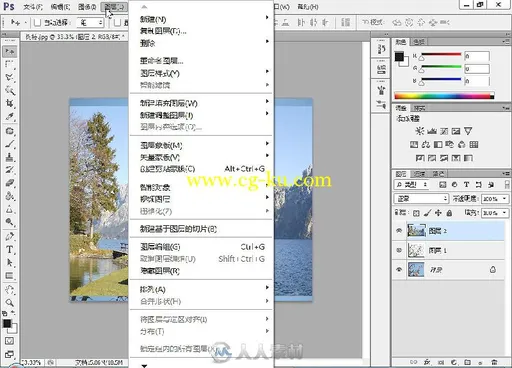Add a Vibrance adjustment (triangle icon)
512x368 pixels.
(x=468, y=131)
